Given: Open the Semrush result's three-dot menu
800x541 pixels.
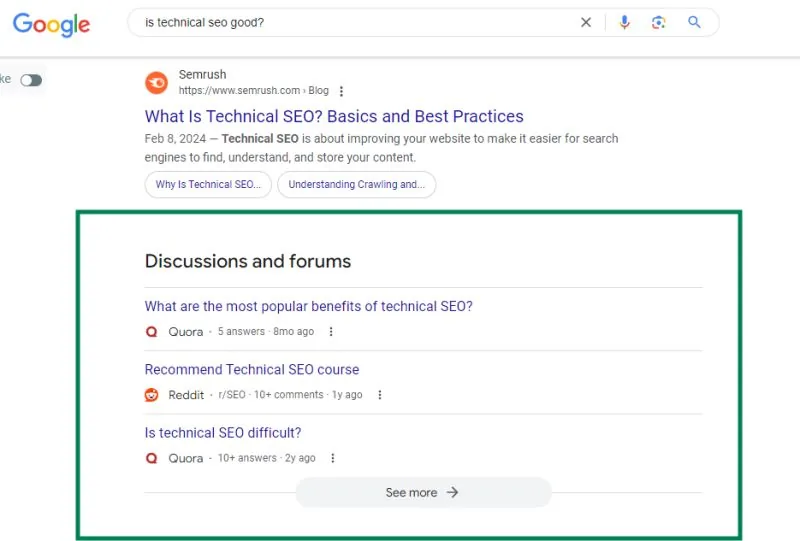Looking at the screenshot, I should coord(341,91).
